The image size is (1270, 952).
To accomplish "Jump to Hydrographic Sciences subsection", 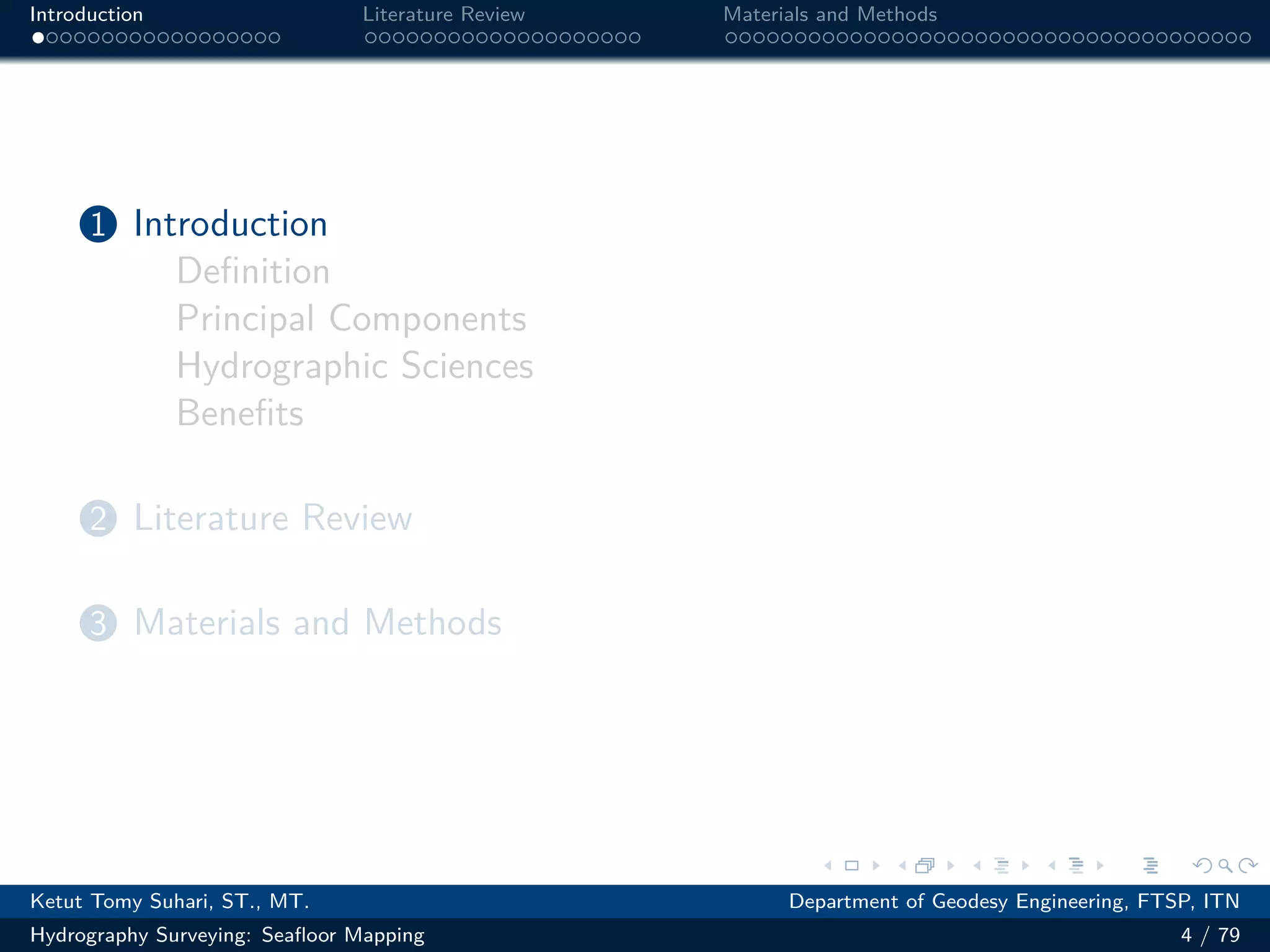I will [355, 367].
